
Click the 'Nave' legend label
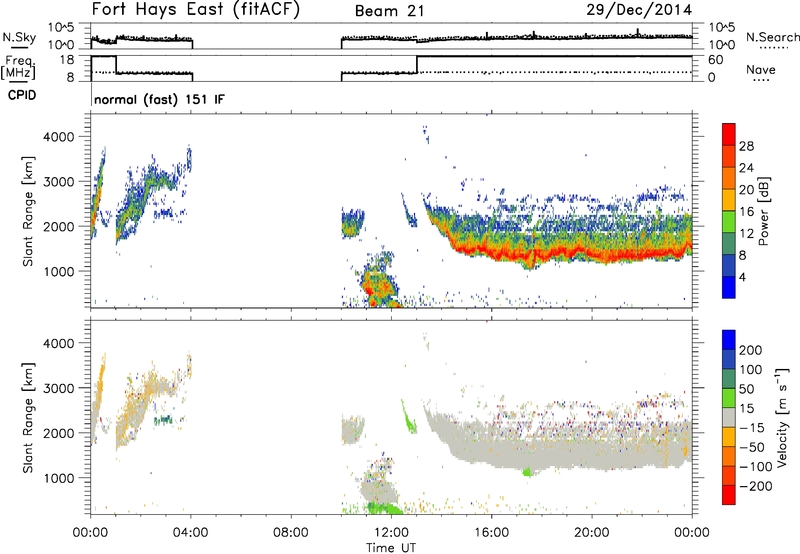(760, 70)
